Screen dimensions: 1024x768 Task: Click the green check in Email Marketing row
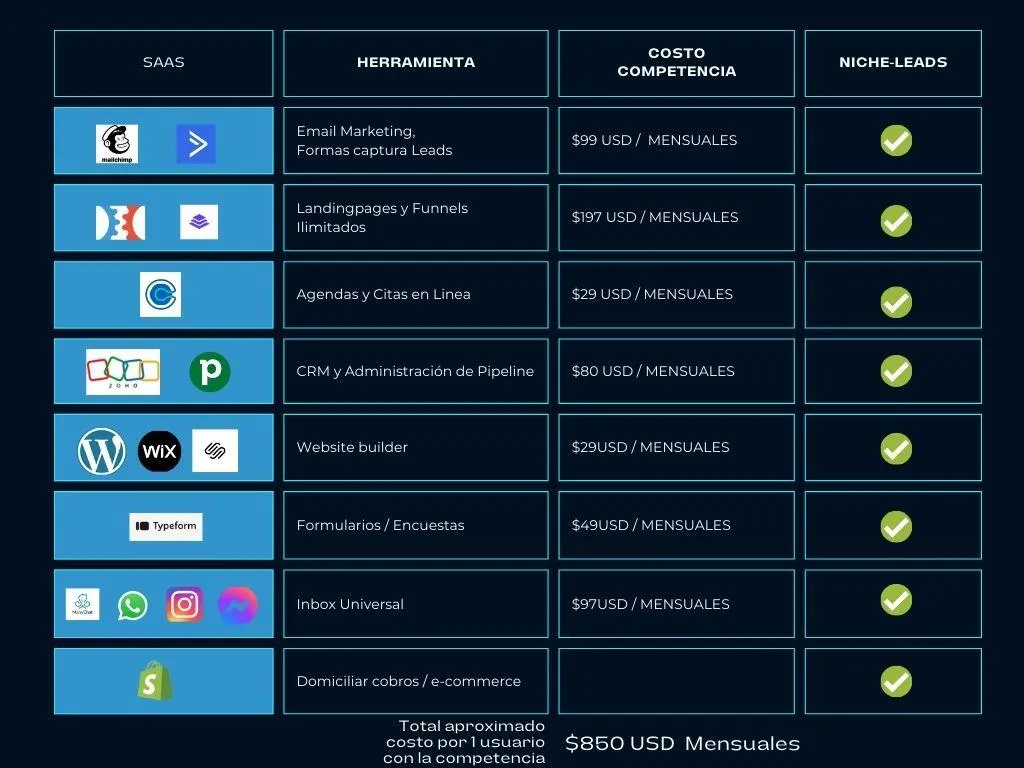click(896, 140)
